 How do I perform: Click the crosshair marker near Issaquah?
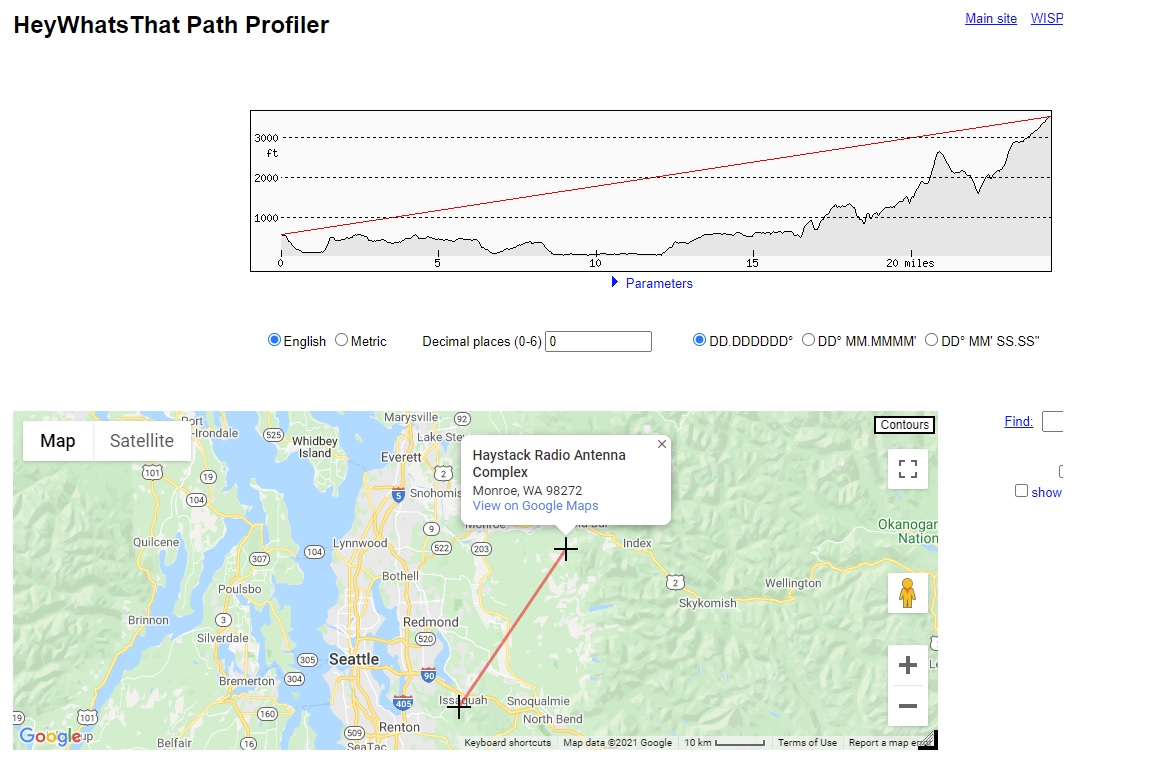click(459, 706)
